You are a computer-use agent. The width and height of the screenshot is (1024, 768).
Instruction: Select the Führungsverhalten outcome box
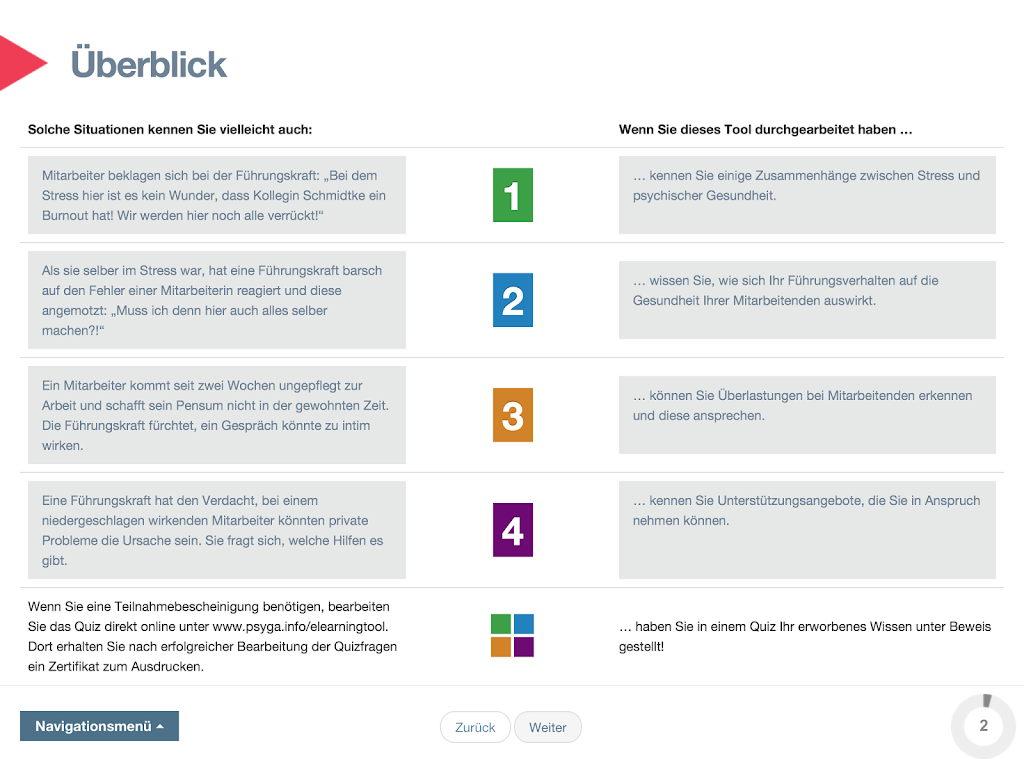point(807,300)
